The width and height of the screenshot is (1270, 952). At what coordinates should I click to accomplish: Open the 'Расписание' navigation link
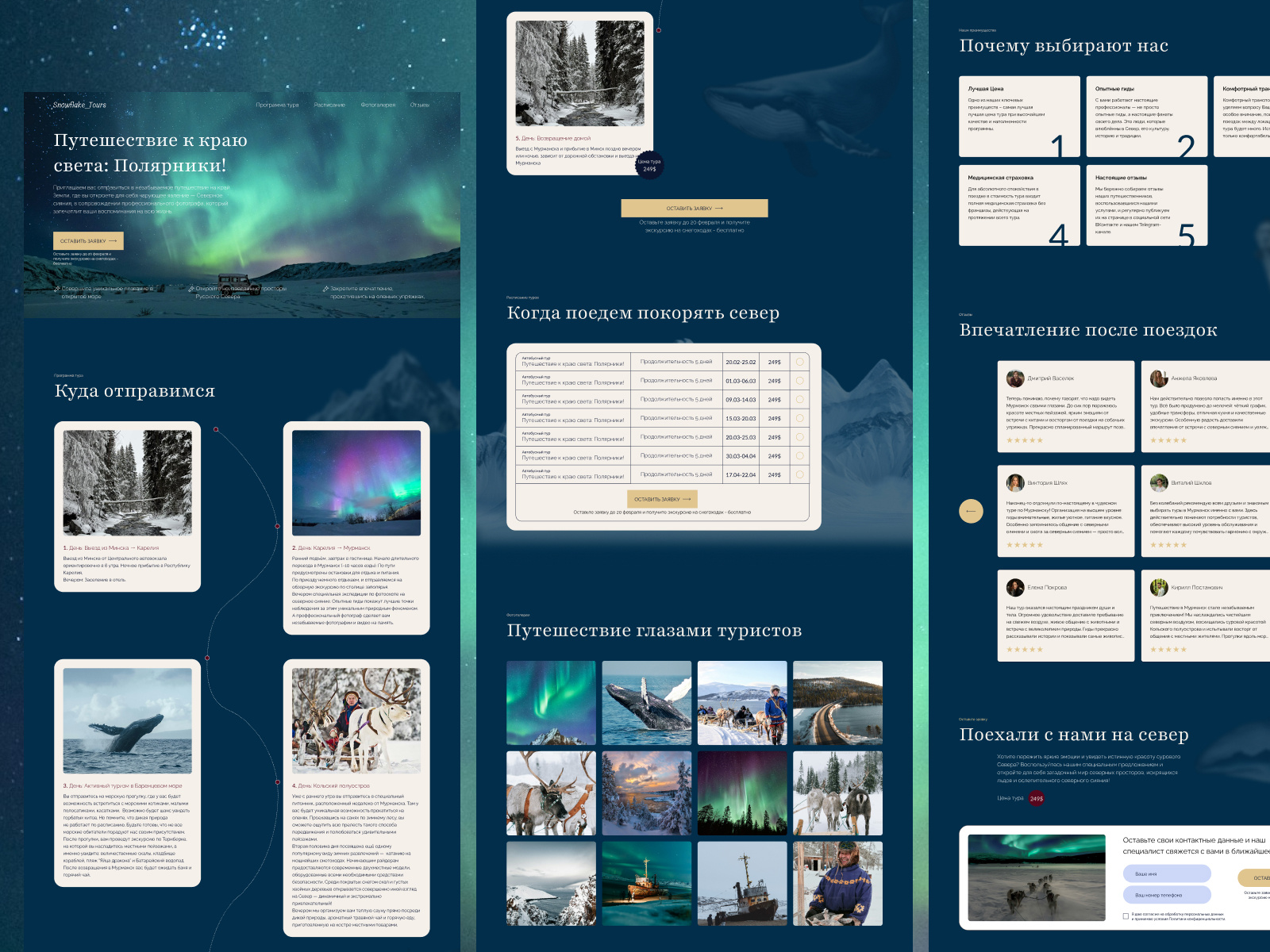(x=329, y=104)
